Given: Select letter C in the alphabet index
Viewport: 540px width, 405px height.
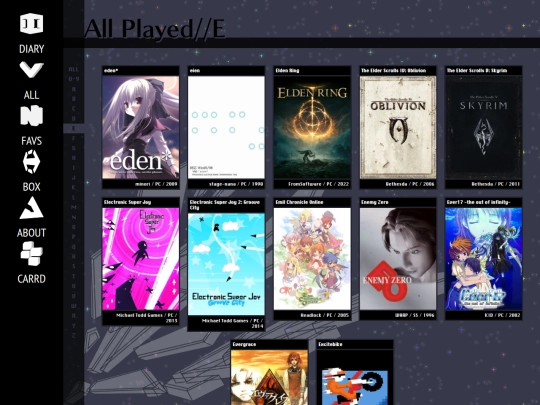Looking at the screenshot, I should [x=74, y=108].
